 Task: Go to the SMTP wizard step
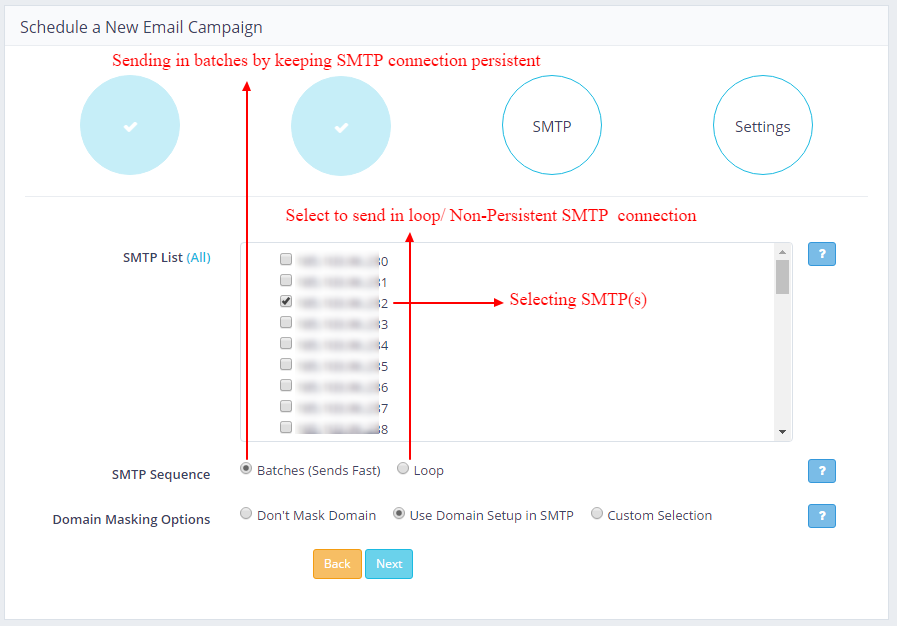[x=552, y=126]
